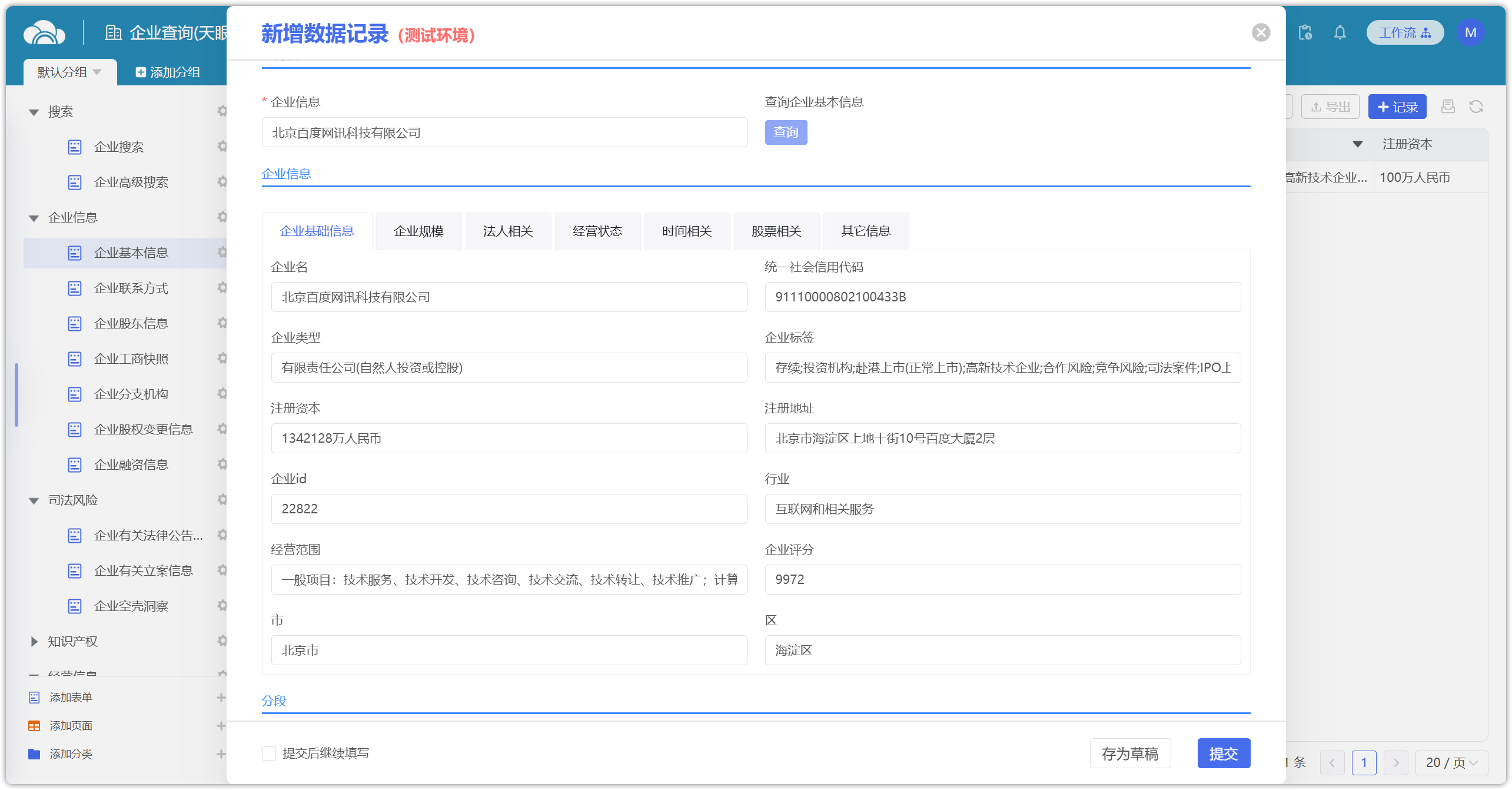Click the 提交 submit button
Viewport: 1512px width, 790px height.
(x=1224, y=754)
